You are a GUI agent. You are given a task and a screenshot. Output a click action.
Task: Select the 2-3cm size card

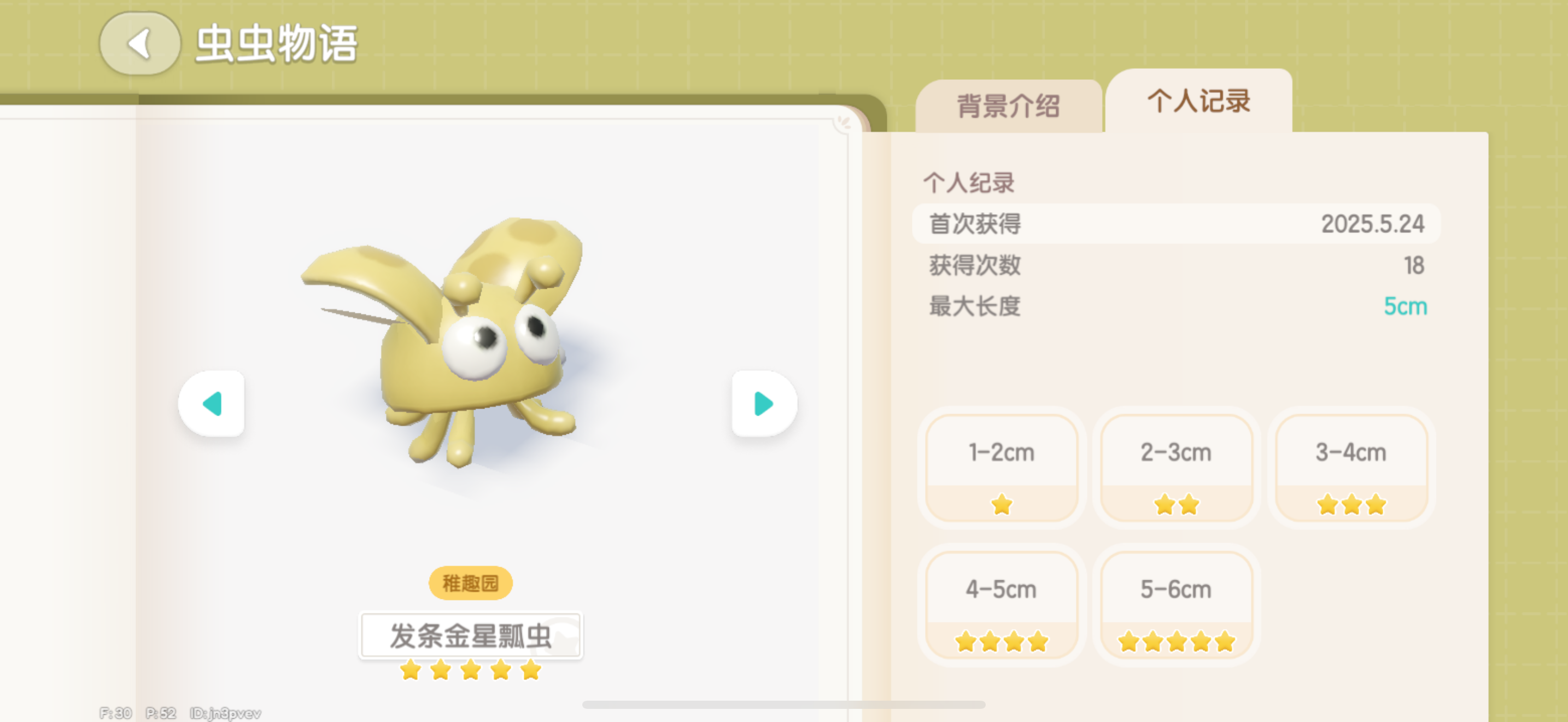1176,468
